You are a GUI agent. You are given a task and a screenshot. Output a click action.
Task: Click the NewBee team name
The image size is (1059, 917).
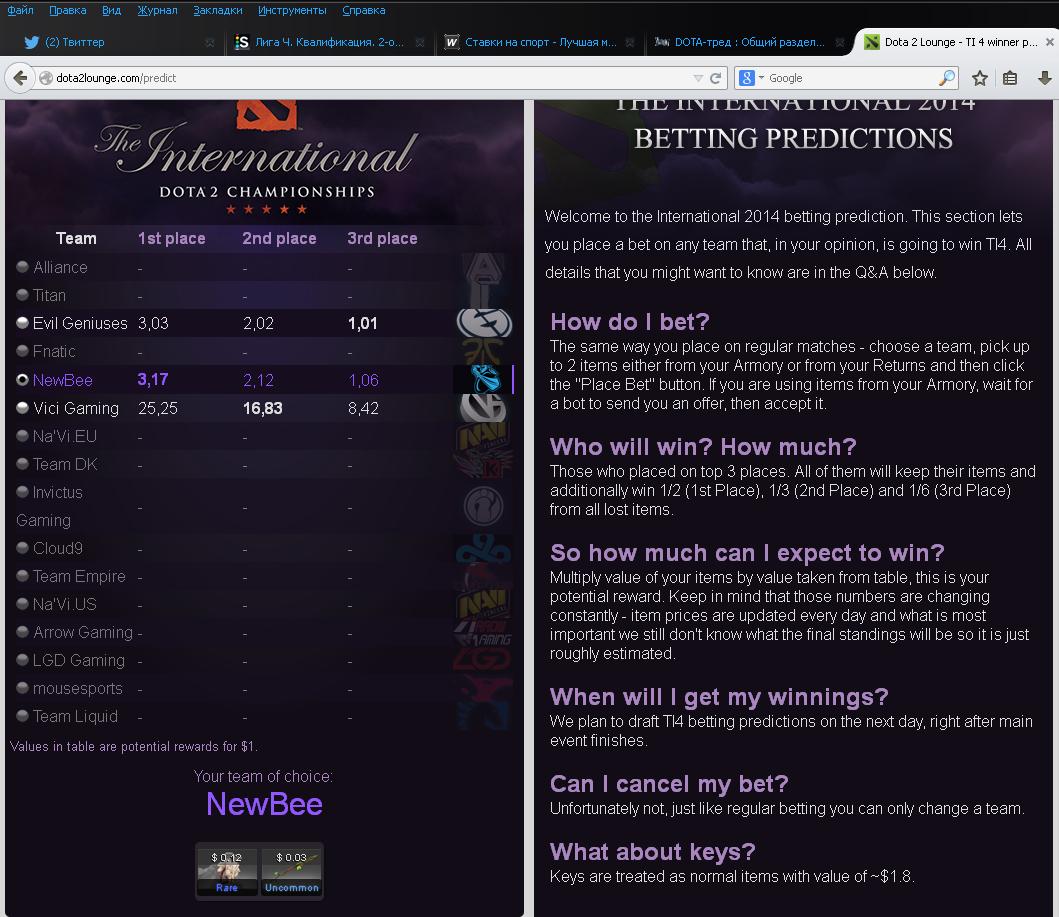click(63, 380)
